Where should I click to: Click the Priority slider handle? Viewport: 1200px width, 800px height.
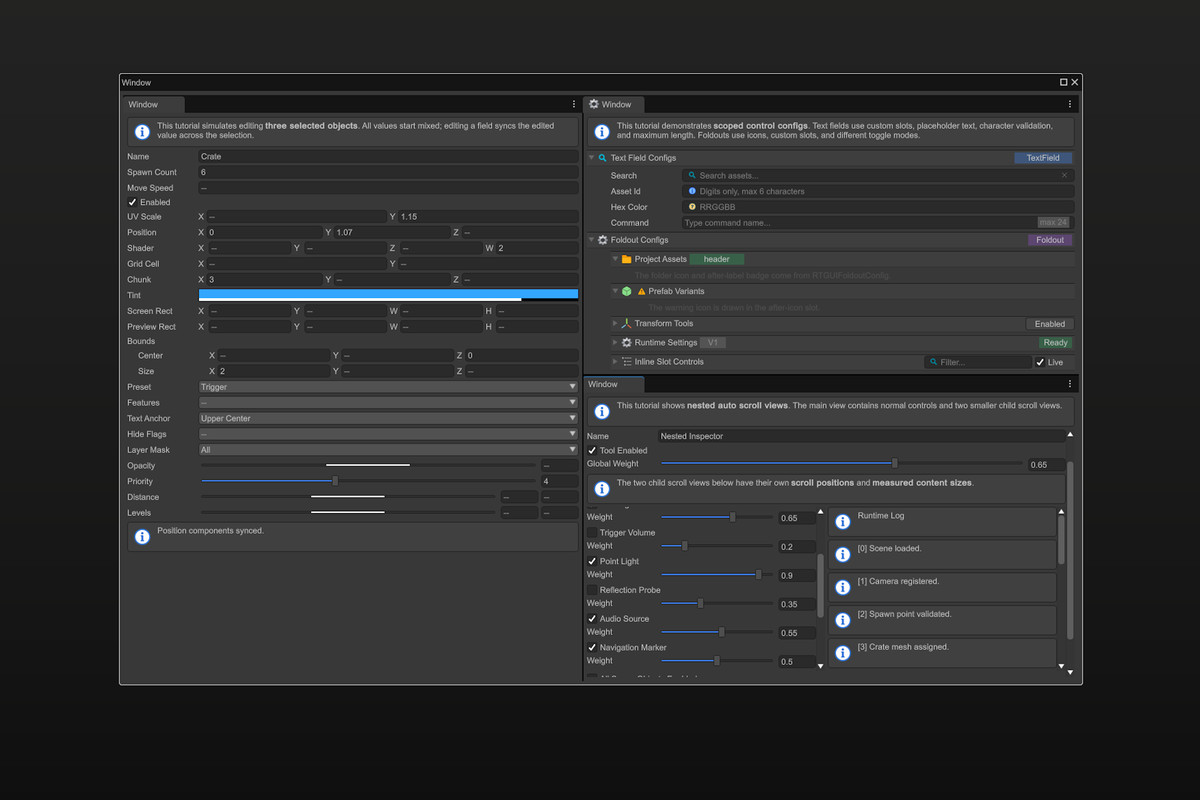[335, 481]
